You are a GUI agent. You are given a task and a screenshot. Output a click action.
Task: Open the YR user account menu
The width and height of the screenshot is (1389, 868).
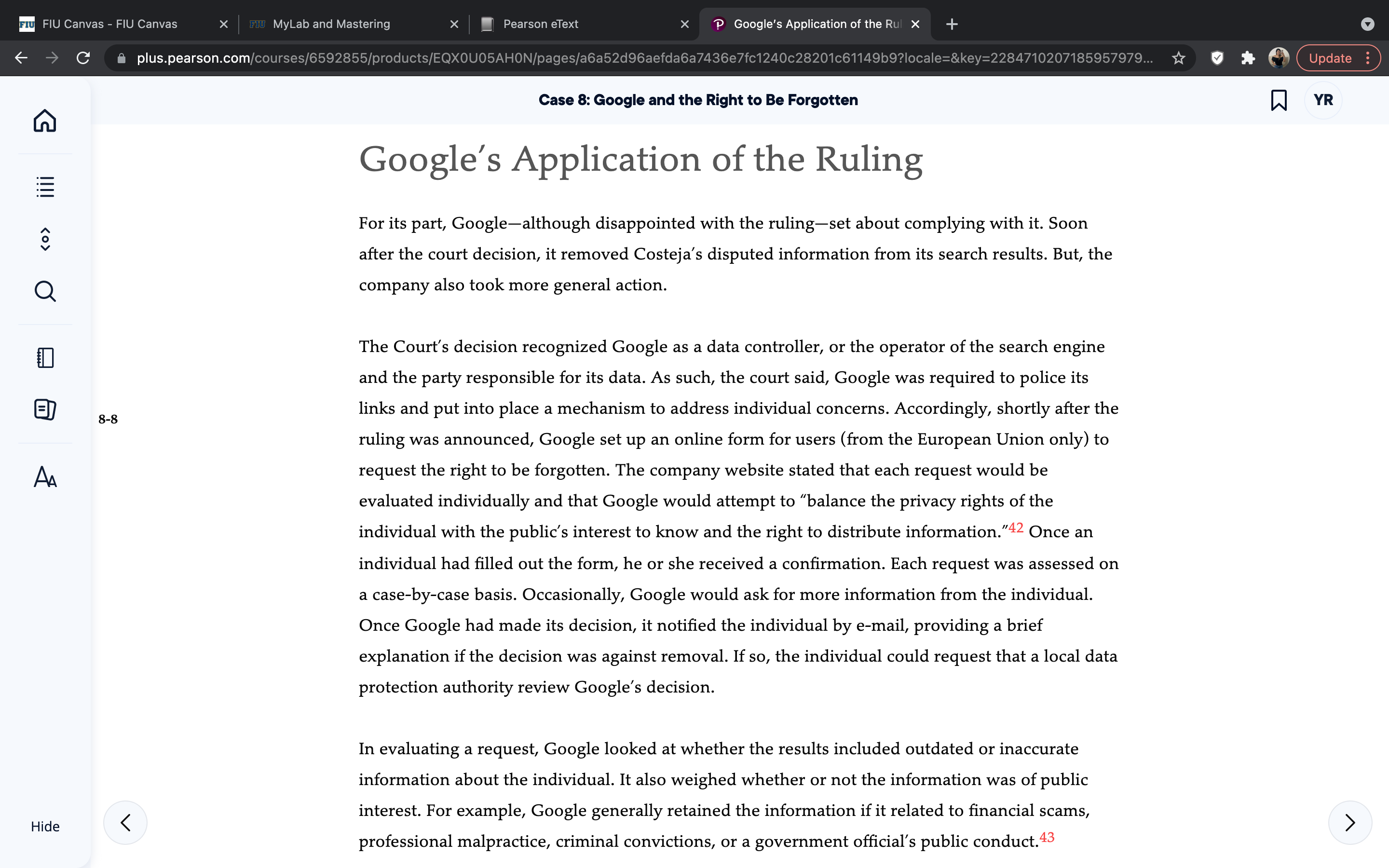click(1323, 100)
